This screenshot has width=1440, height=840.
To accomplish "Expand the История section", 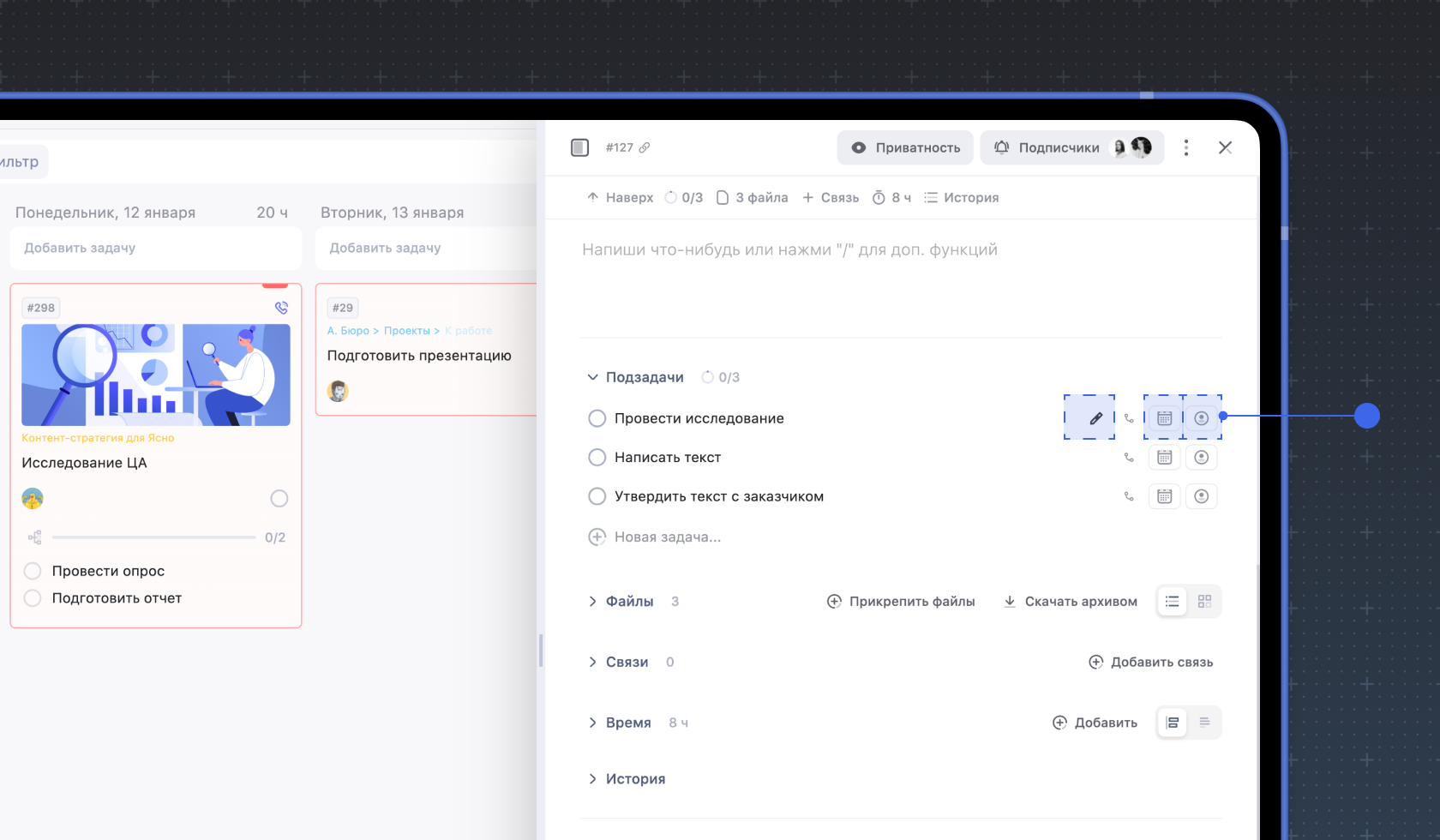I will 592,779.
